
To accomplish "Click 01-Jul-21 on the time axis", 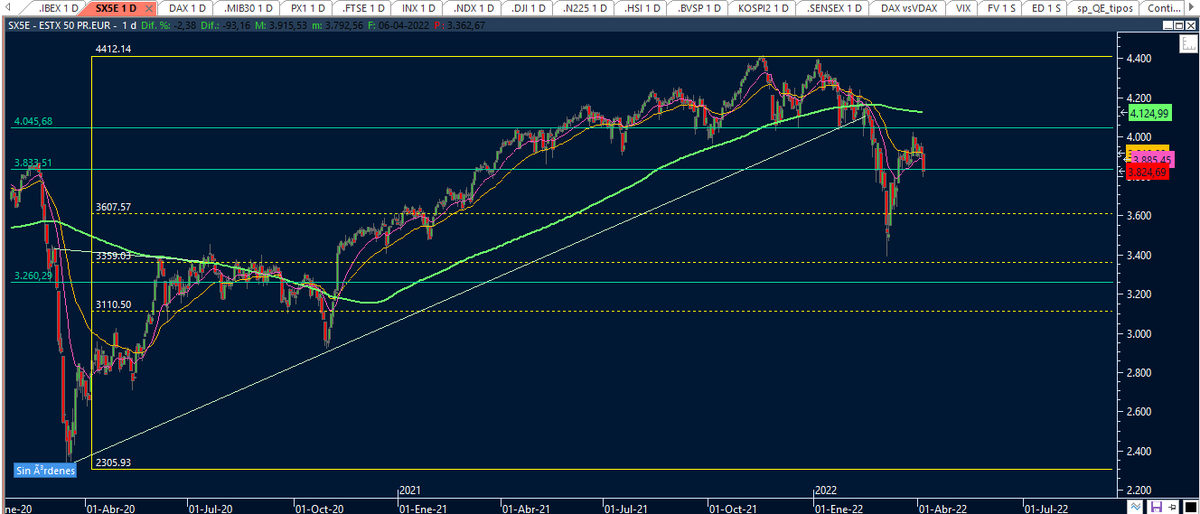I will click(x=628, y=507).
